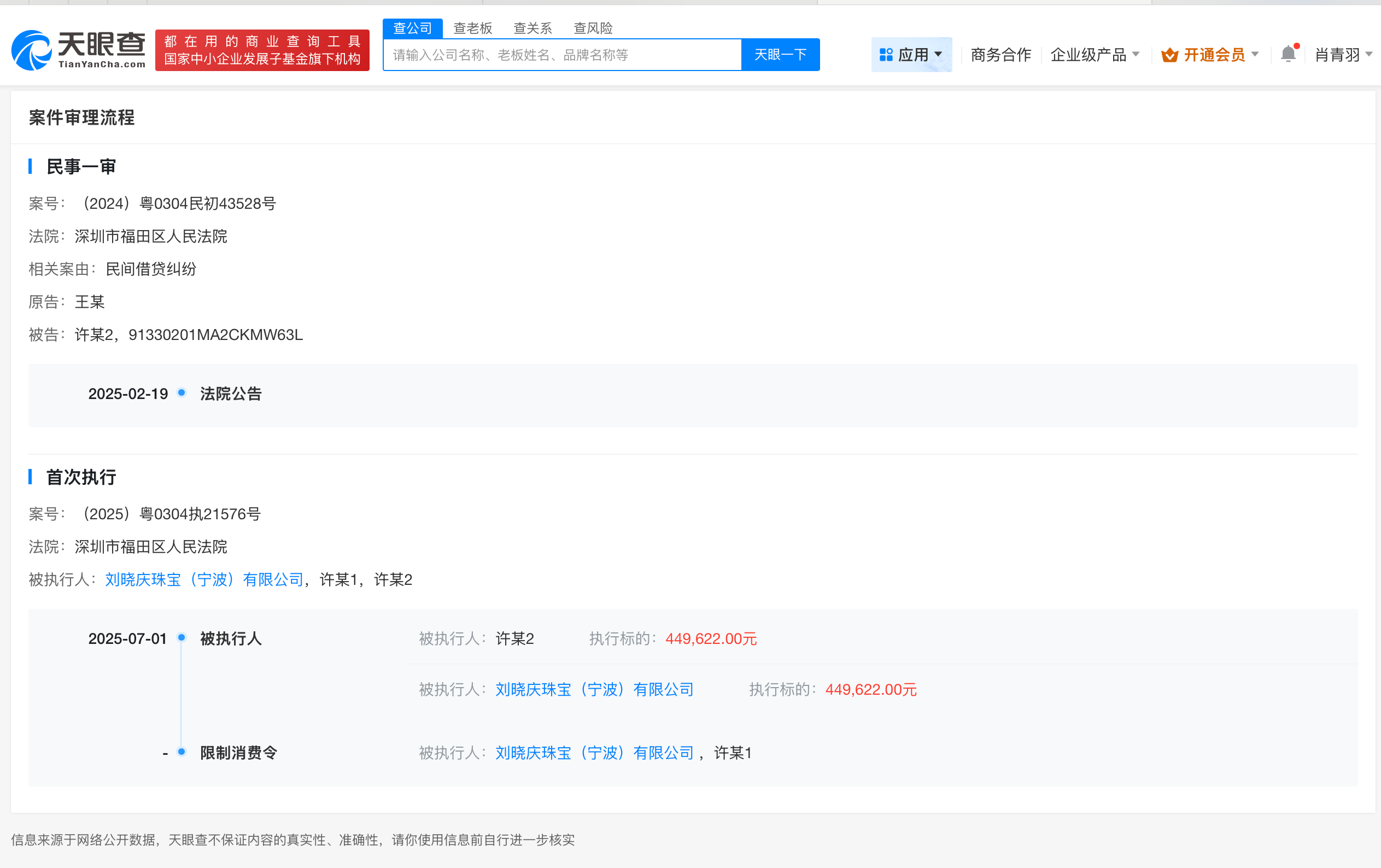Switch to the 查风险 tab
The height and width of the screenshot is (868, 1381).
pyautogui.click(x=593, y=27)
